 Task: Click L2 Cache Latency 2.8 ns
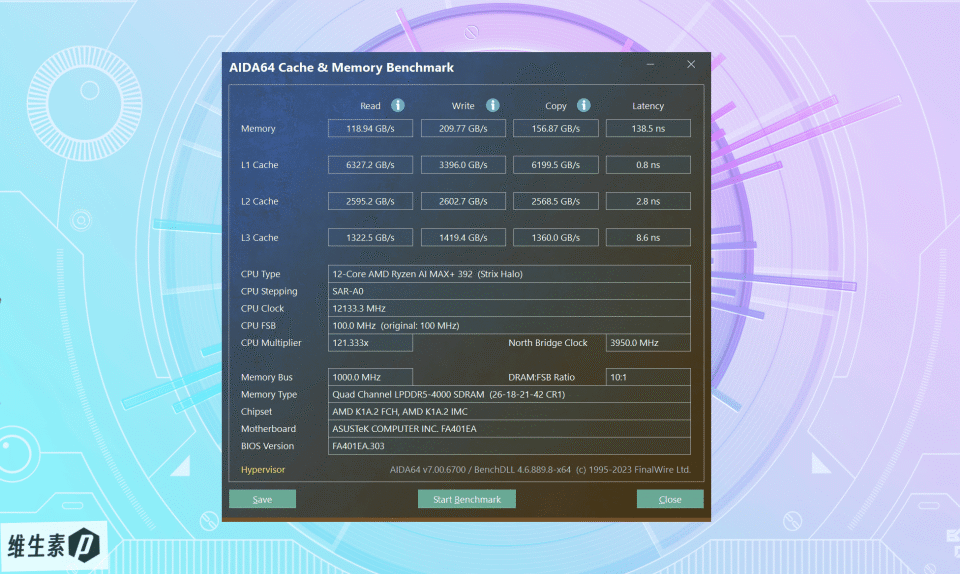[x=648, y=201]
